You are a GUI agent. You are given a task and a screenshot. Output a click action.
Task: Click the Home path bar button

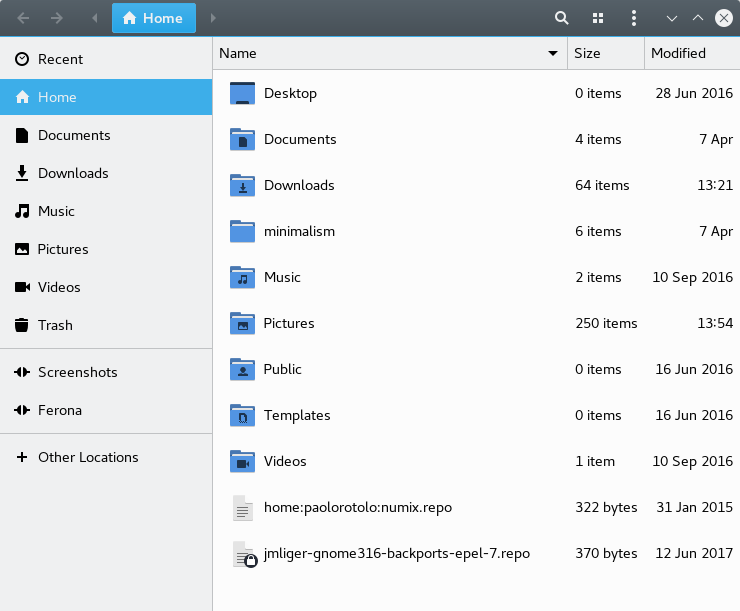tap(153, 18)
